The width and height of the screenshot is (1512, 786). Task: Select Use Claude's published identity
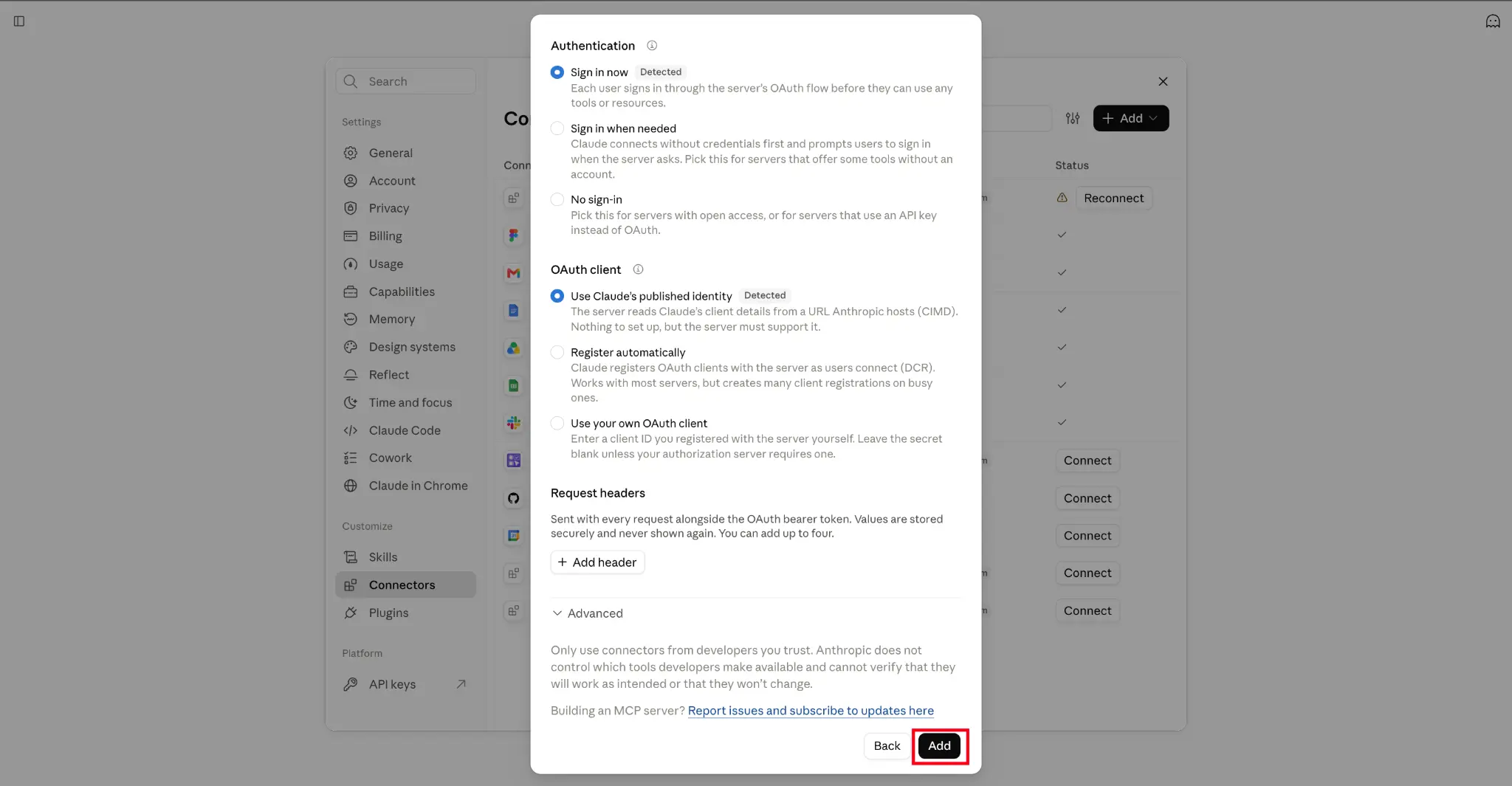(x=557, y=296)
